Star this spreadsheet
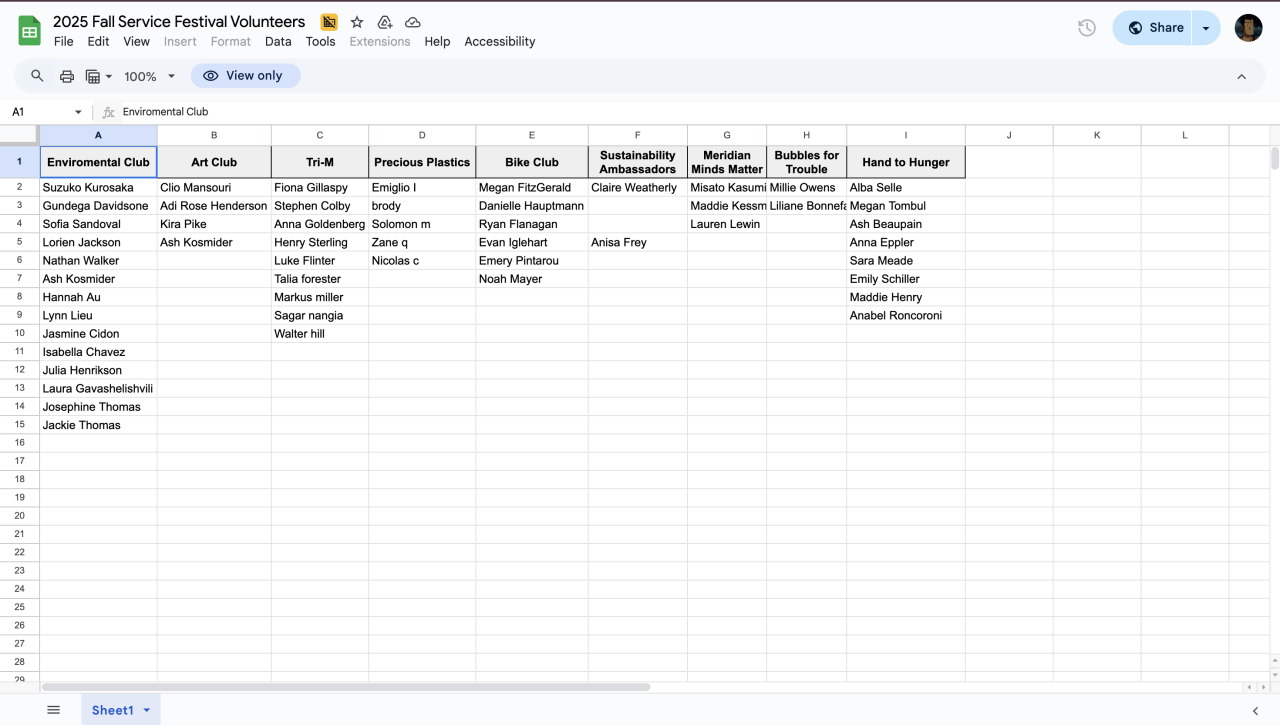This screenshot has width=1280, height=725. 357,22
